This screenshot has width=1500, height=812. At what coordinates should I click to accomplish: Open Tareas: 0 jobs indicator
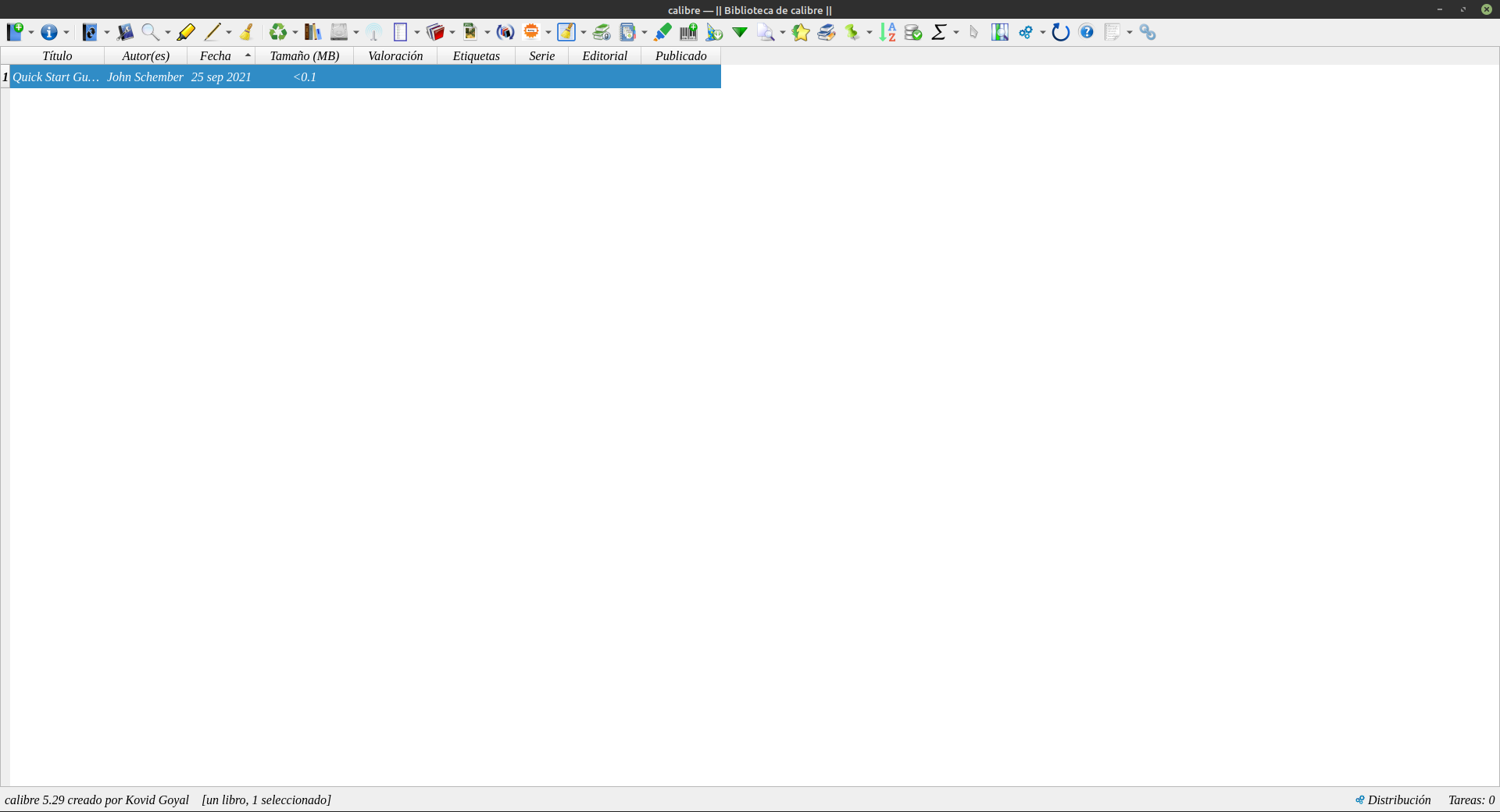point(1471,800)
